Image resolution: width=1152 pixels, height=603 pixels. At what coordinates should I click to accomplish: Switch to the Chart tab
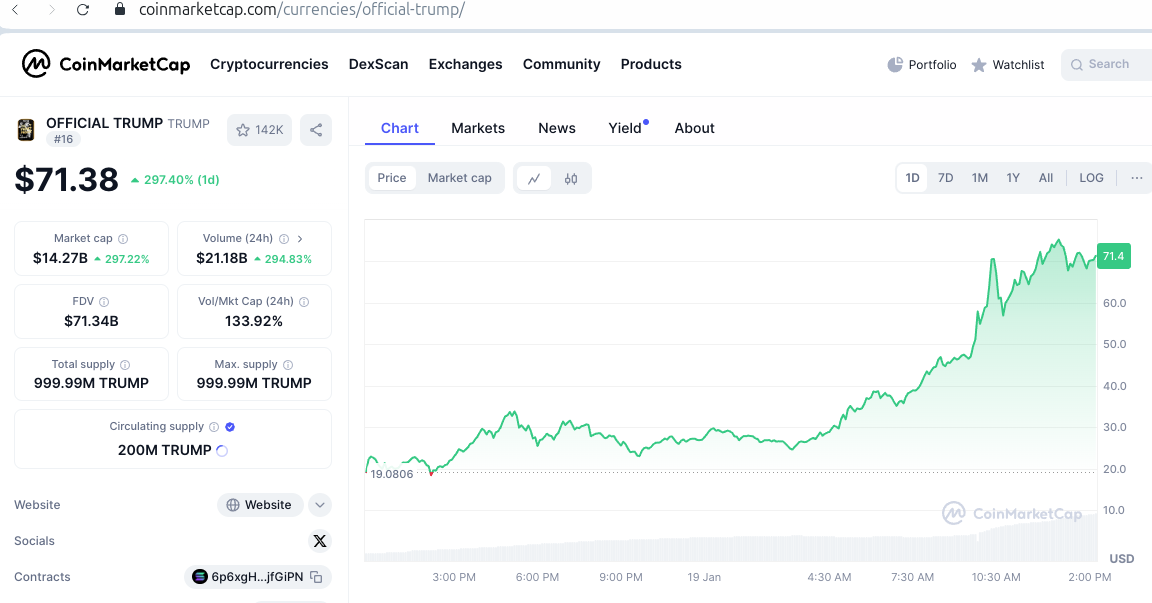(x=400, y=128)
